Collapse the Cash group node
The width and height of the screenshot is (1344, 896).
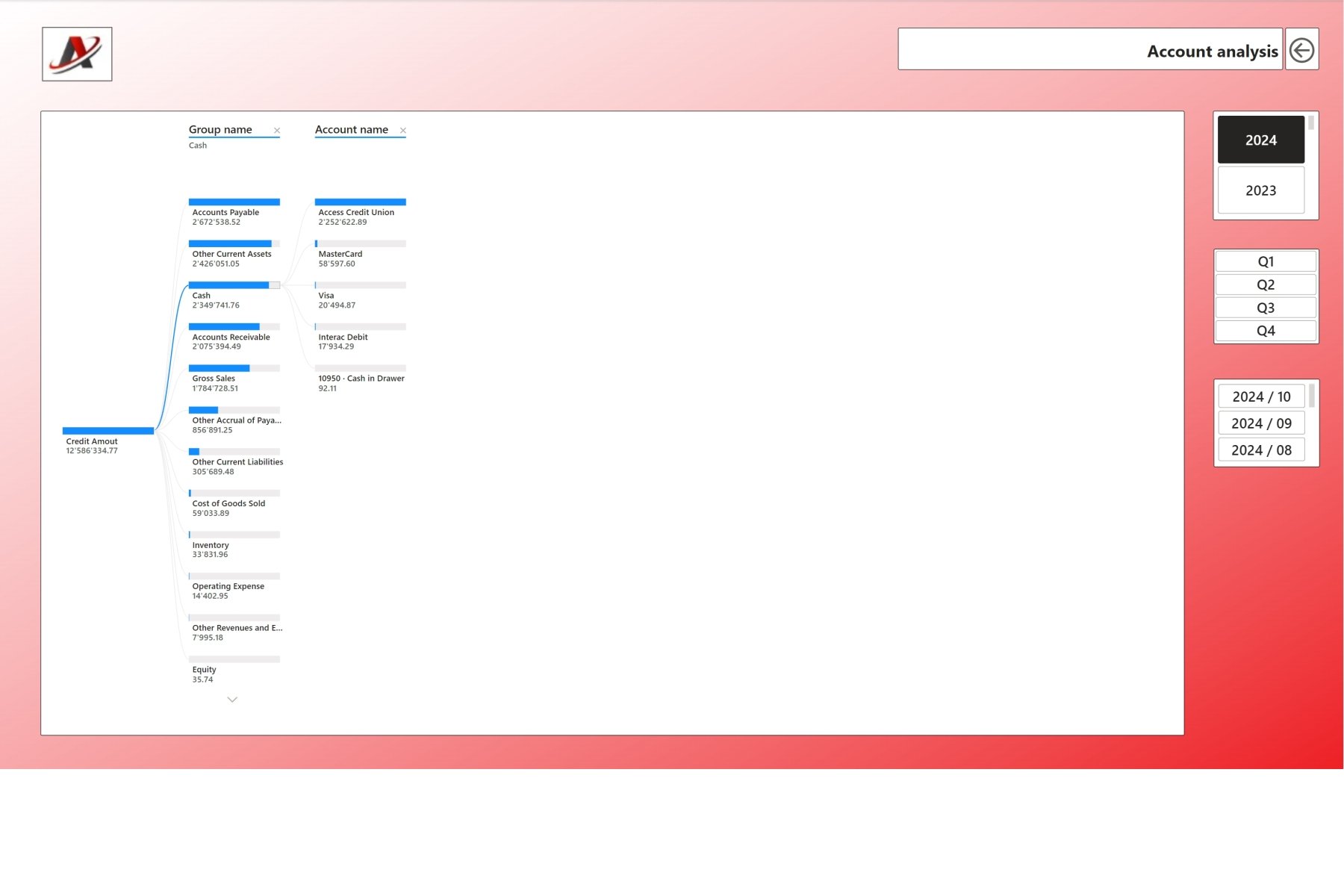(234, 295)
